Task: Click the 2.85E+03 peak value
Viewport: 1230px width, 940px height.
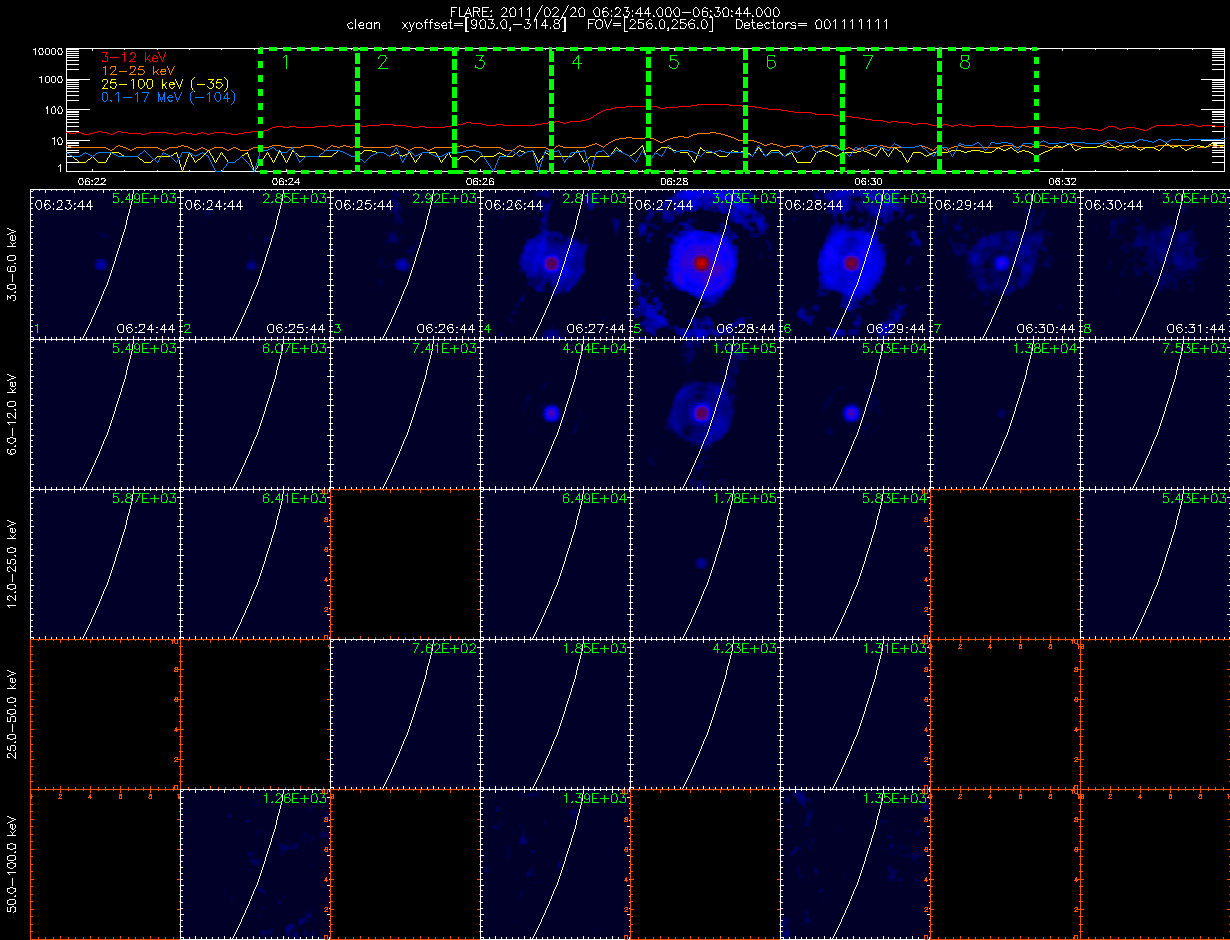Action: pos(295,199)
